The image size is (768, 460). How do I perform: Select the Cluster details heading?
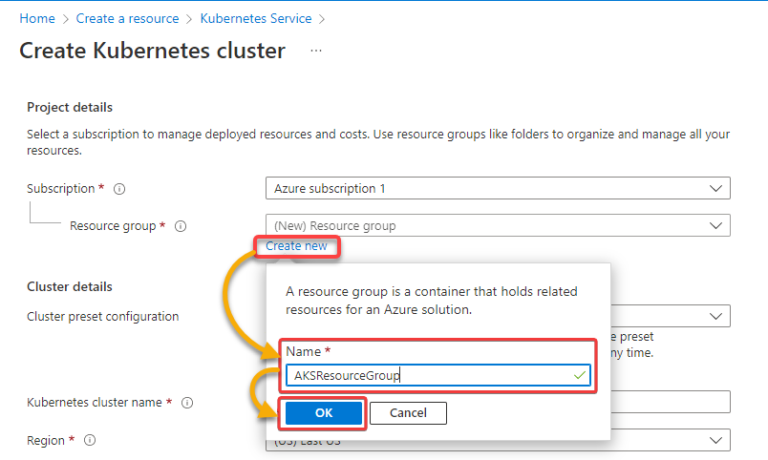(70, 287)
